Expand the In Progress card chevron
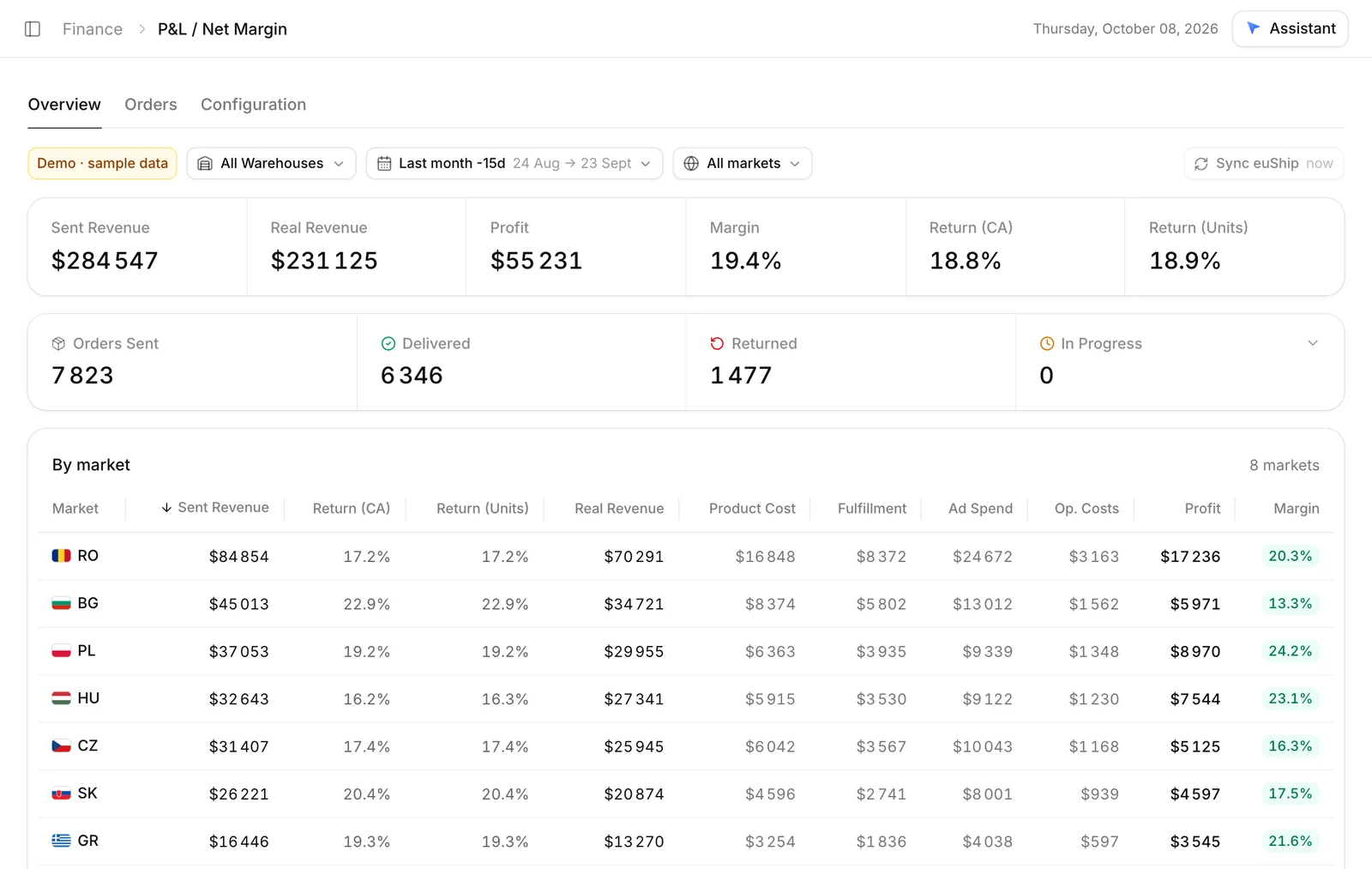1372x869 pixels. (1313, 343)
